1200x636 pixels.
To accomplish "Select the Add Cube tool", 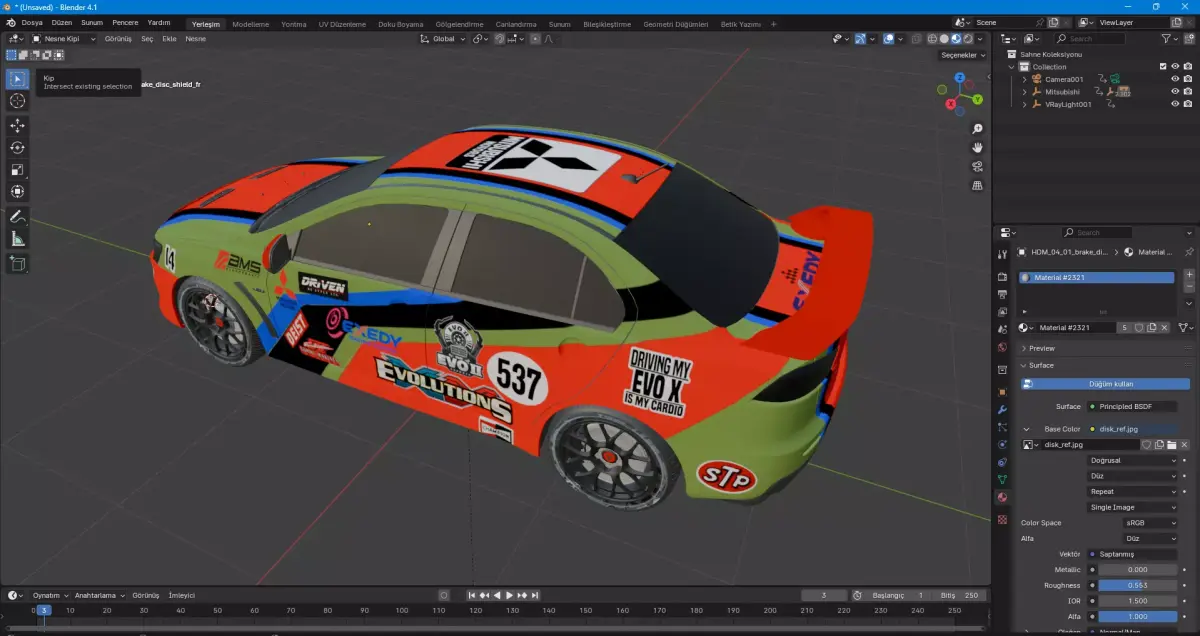I will [17, 263].
